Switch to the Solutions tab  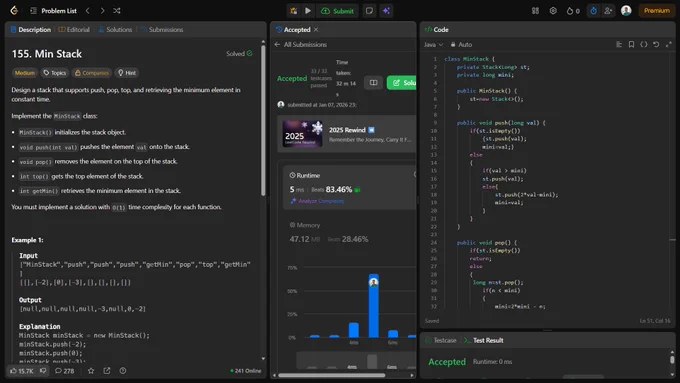point(115,29)
